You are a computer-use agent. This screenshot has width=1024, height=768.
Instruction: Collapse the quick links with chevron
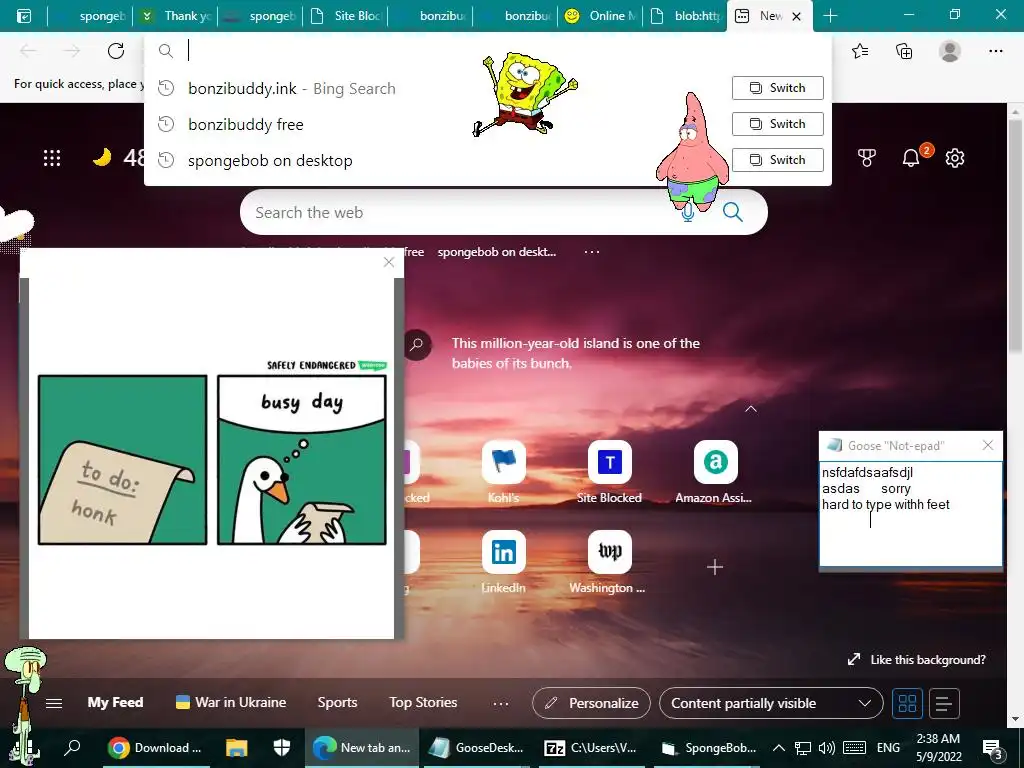pyautogui.click(x=751, y=409)
